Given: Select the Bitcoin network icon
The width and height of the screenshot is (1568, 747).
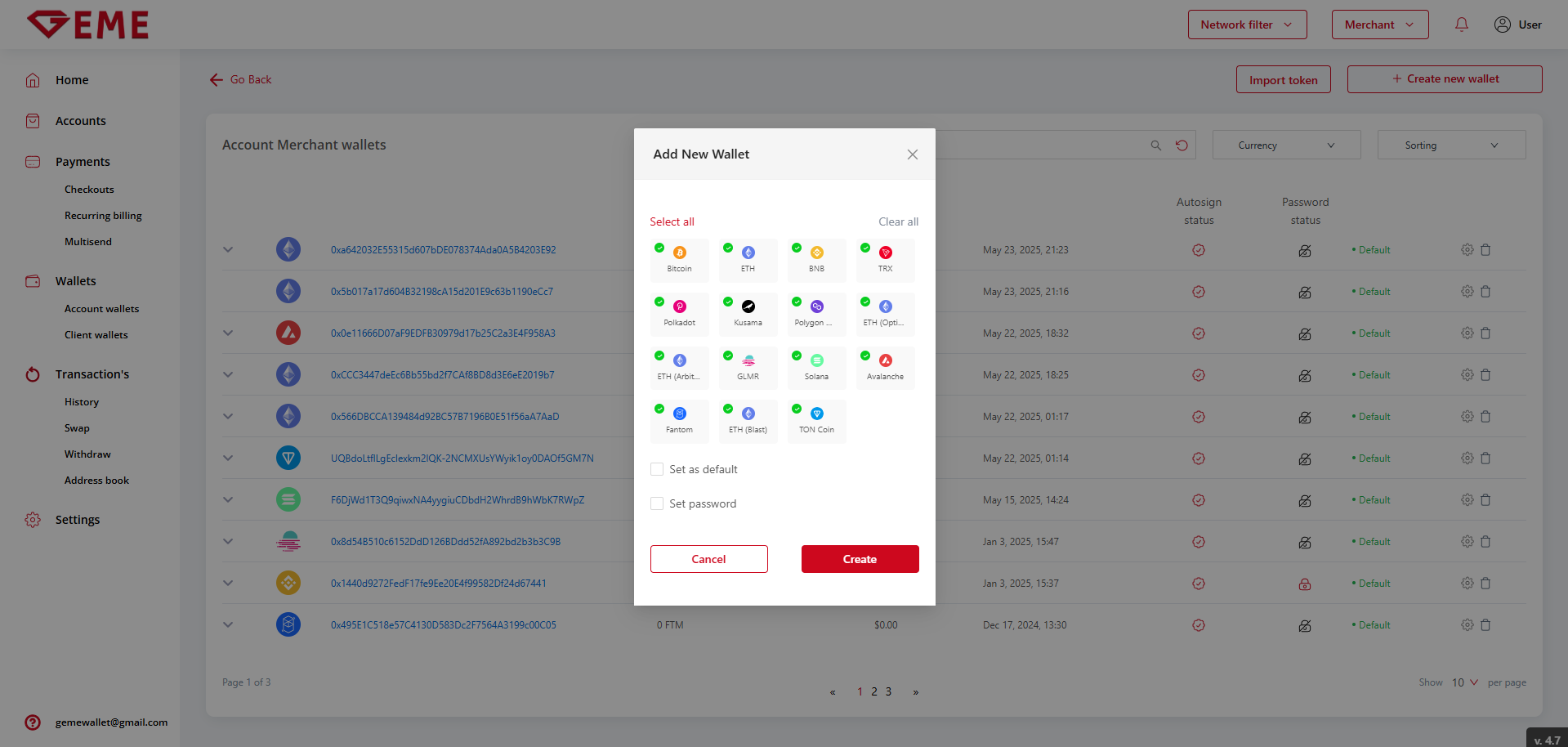Looking at the screenshot, I should 679,253.
